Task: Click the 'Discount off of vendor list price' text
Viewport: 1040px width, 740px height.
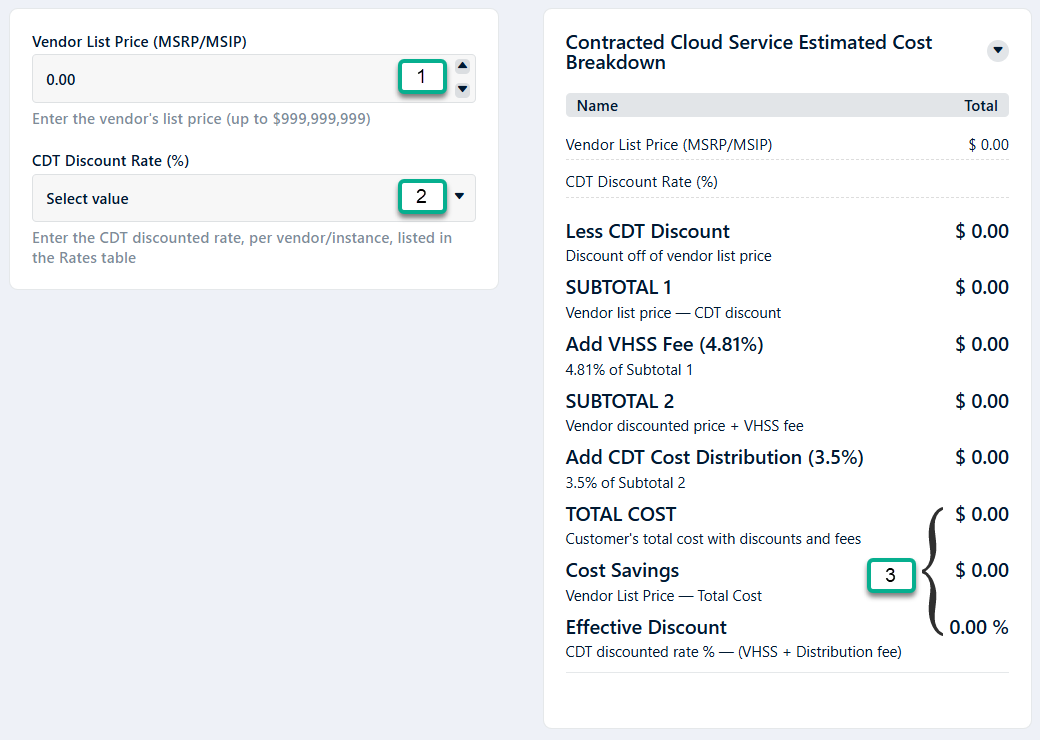Action: pyautogui.click(x=669, y=256)
